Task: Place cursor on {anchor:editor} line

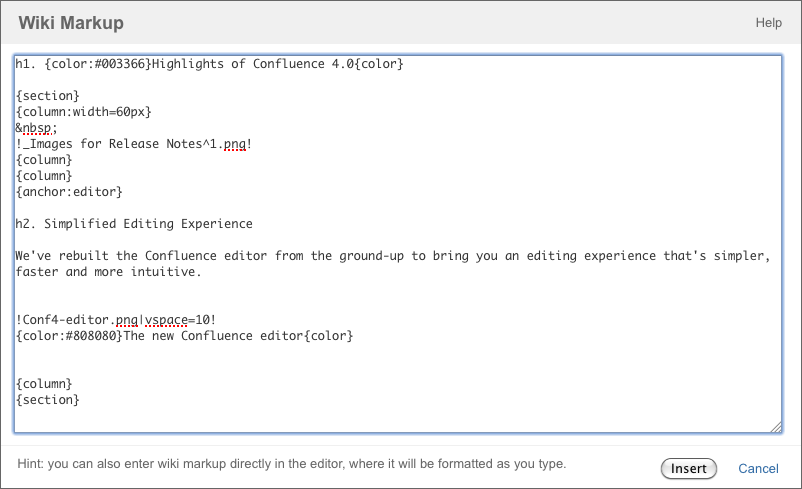Action: coord(69,192)
